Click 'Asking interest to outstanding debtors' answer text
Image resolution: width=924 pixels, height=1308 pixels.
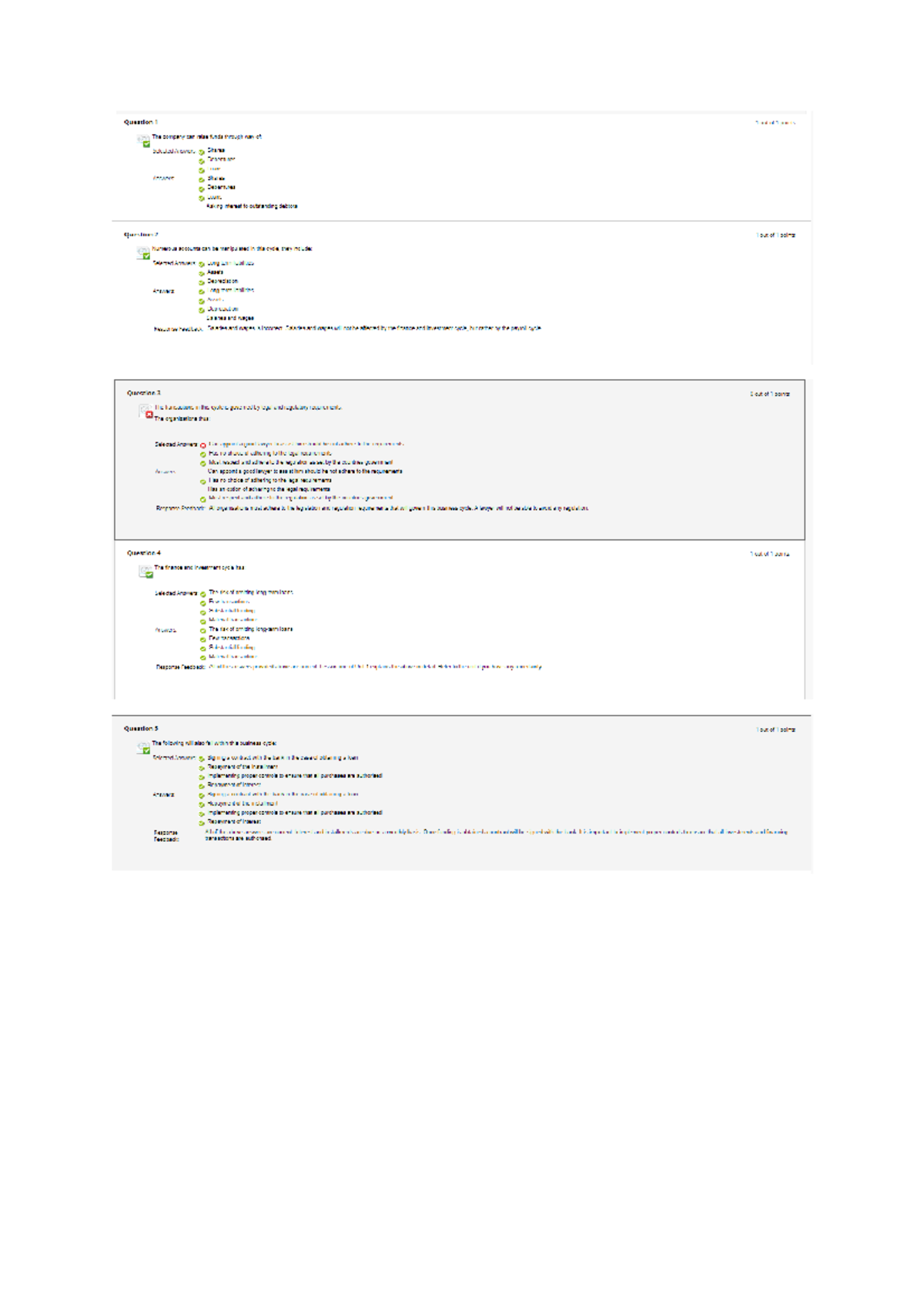[252, 206]
